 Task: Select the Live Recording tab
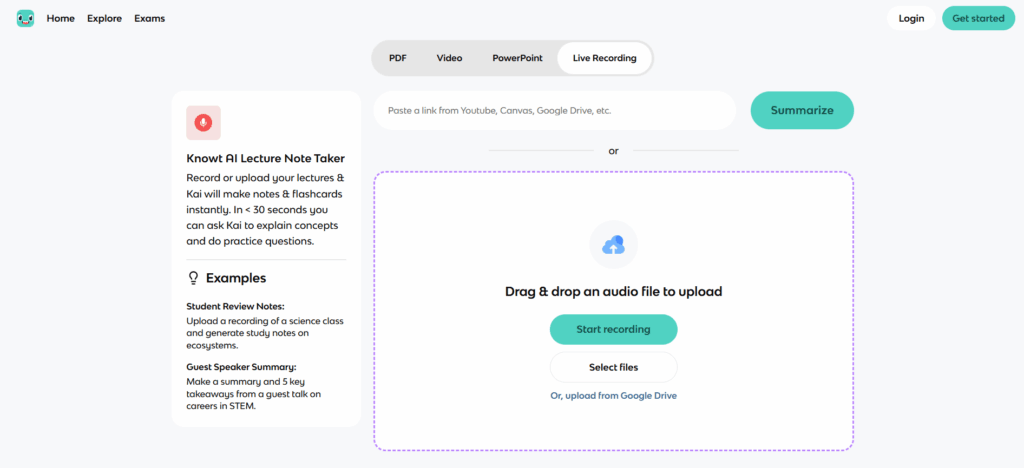click(x=605, y=58)
